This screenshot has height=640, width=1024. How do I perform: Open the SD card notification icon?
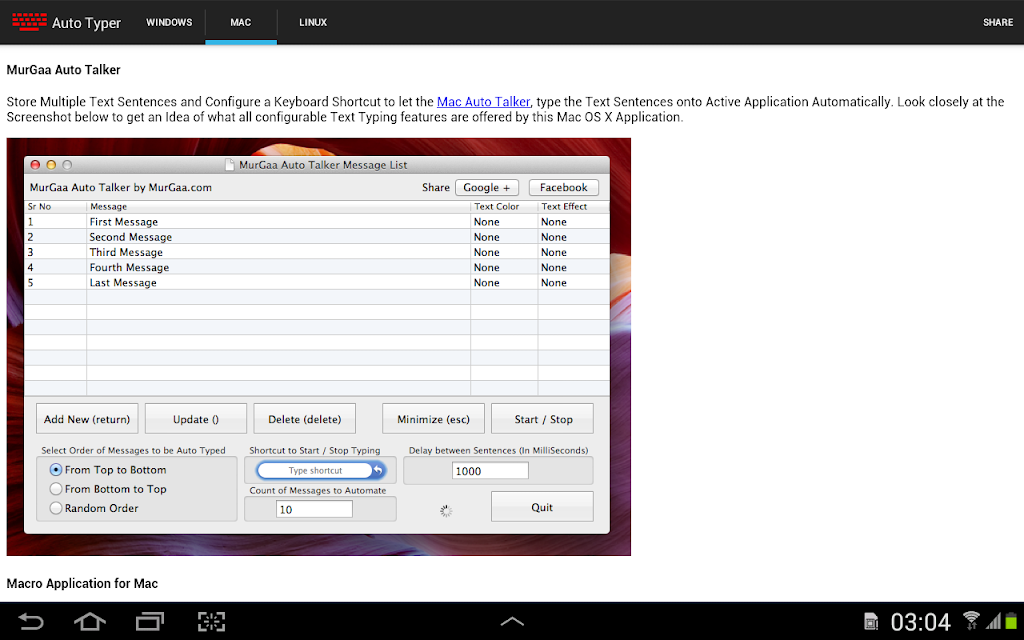pyautogui.click(x=871, y=622)
